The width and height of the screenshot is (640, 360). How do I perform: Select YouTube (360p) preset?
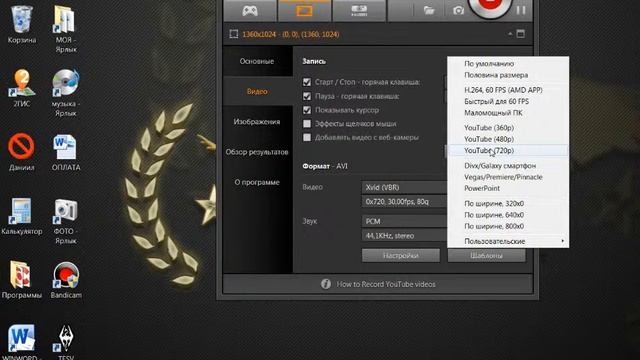508,128
